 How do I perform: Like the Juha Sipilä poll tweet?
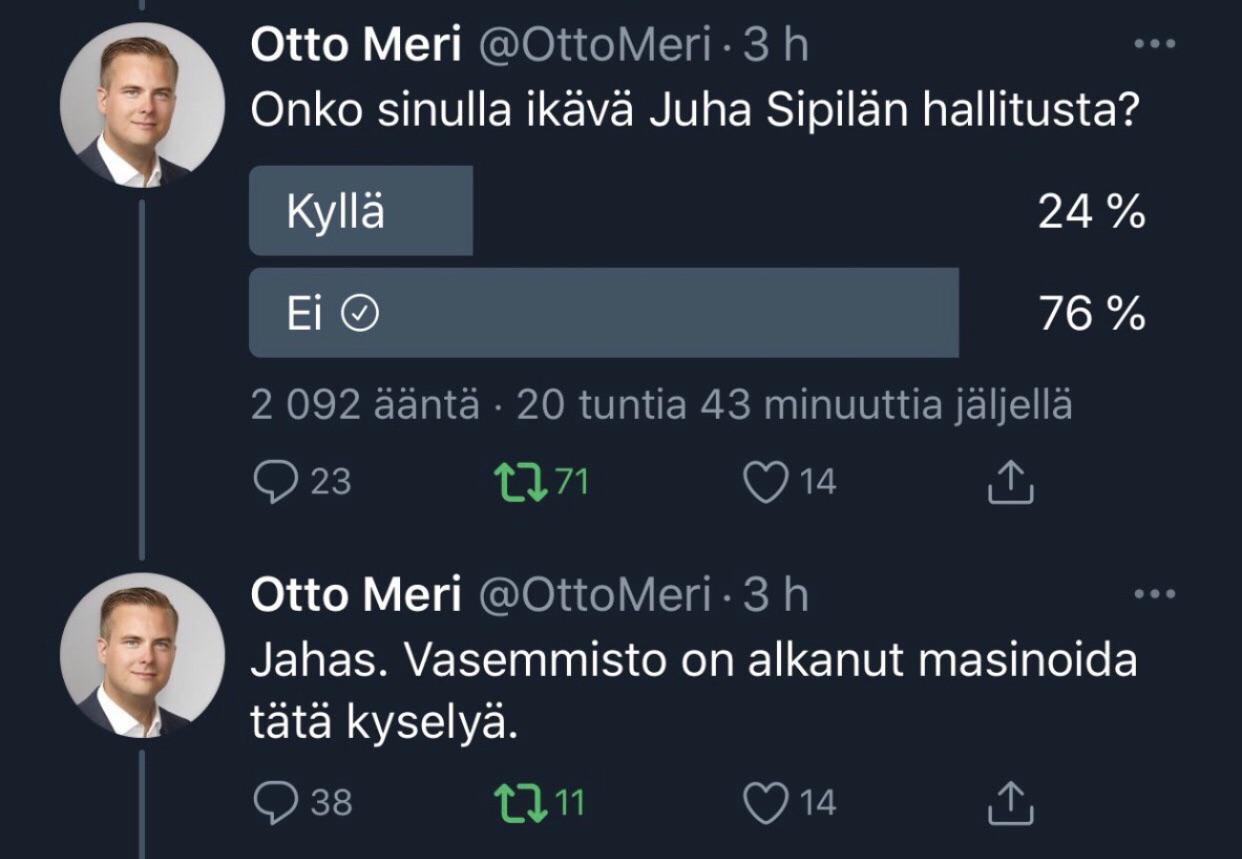tap(765, 483)
